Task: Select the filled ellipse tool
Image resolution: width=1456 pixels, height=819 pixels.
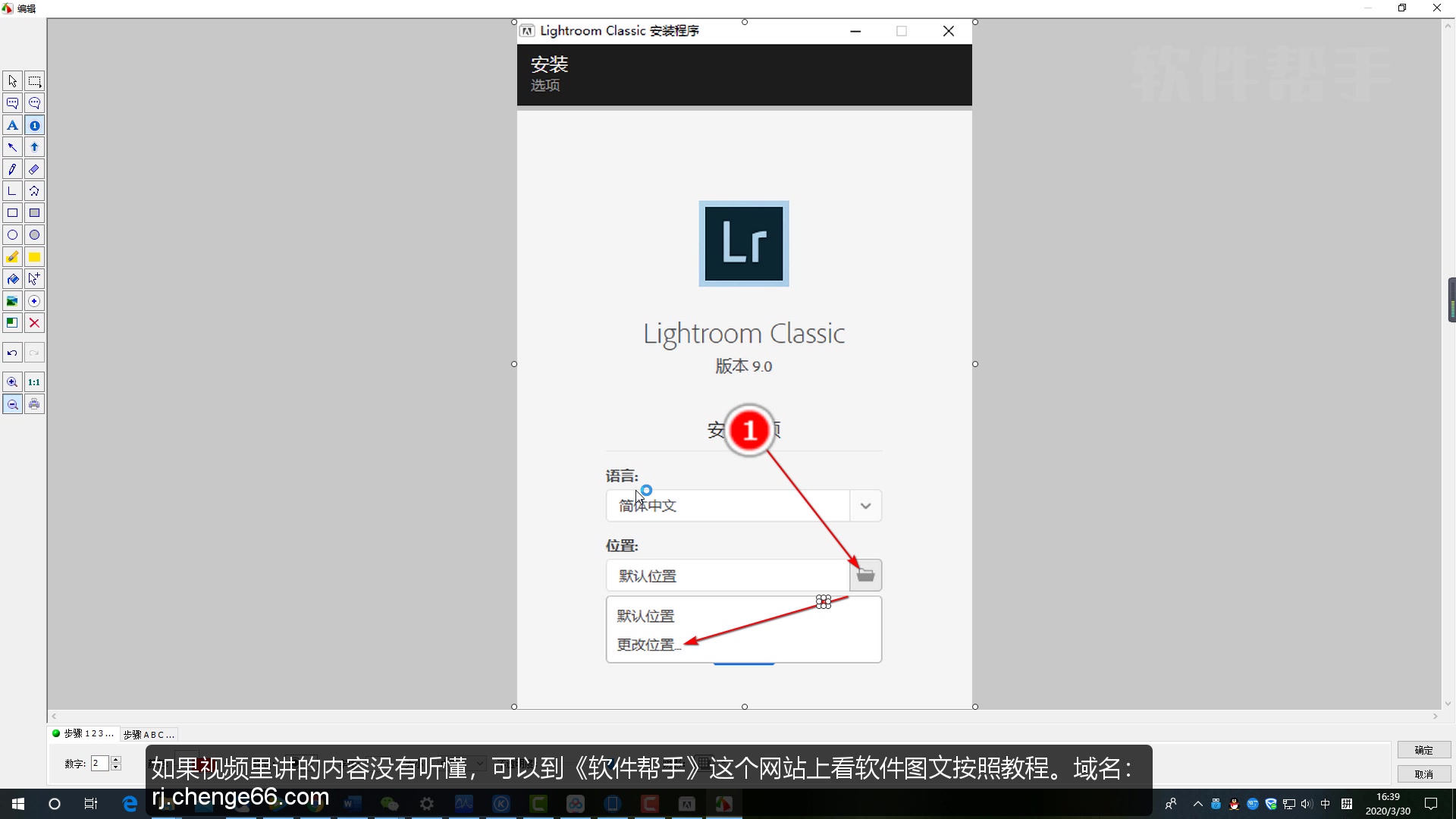Action: (x=34, y=235)
